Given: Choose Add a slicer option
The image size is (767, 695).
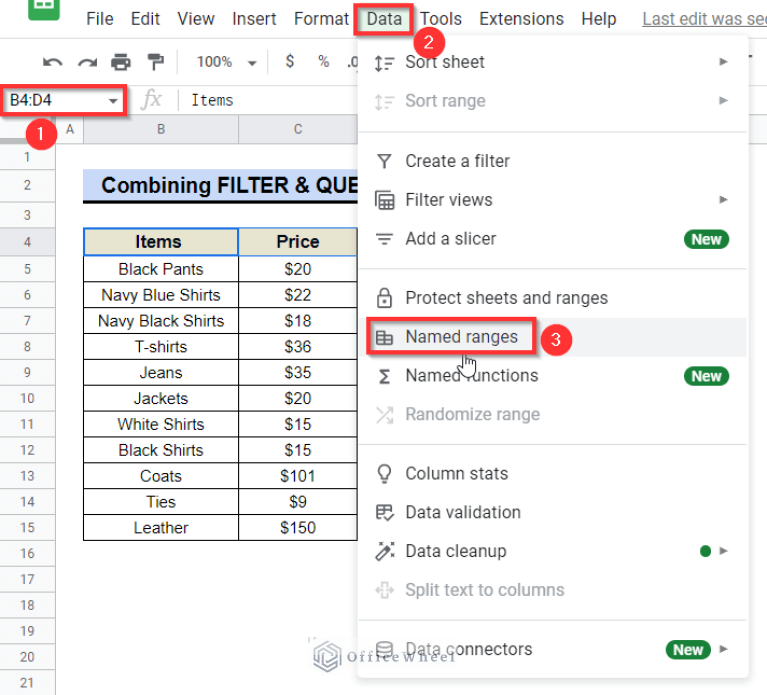Looking at the screenshot, I should coord(552,239).
